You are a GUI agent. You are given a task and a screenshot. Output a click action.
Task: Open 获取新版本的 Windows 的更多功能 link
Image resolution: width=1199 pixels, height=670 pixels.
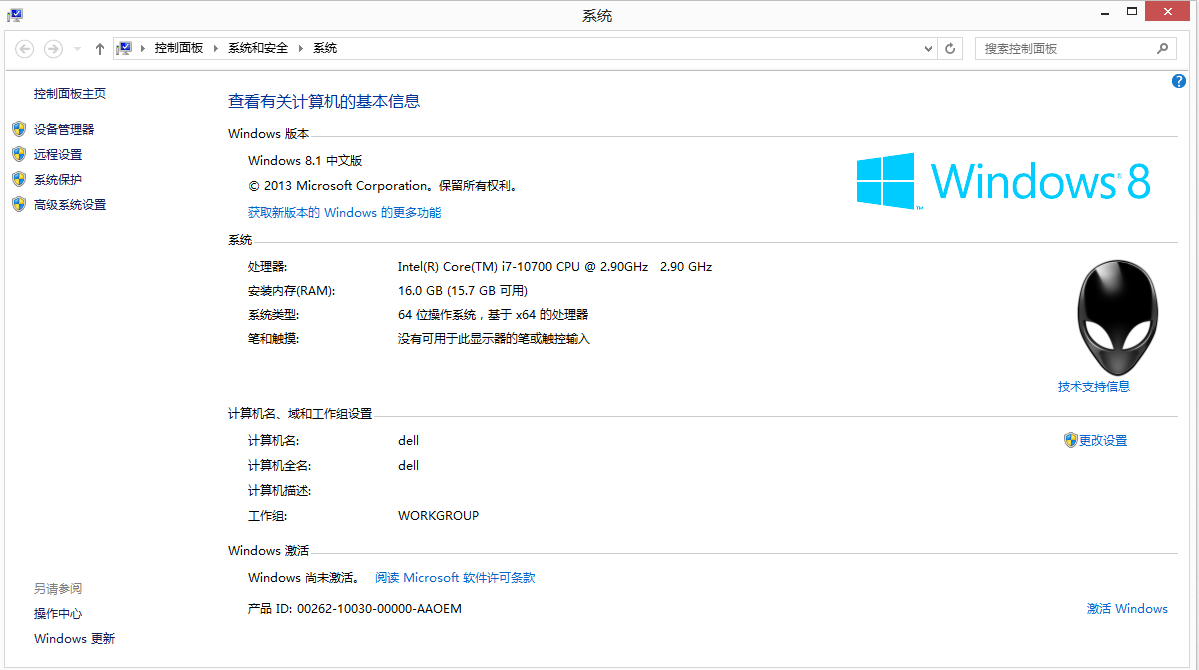point(344,213)
